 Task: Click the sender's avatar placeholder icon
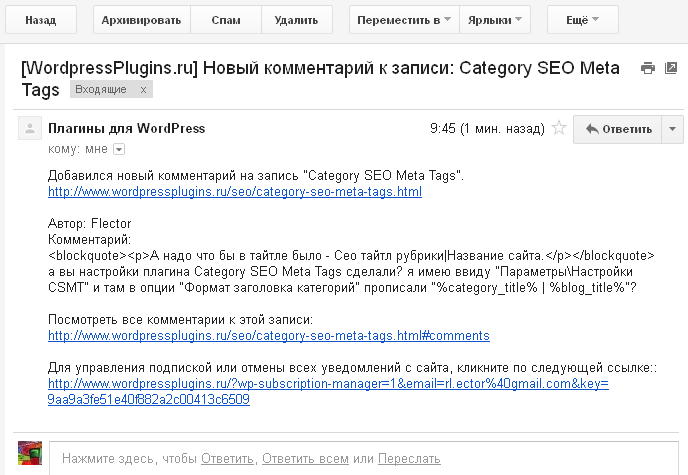click(x=30, y=128)
